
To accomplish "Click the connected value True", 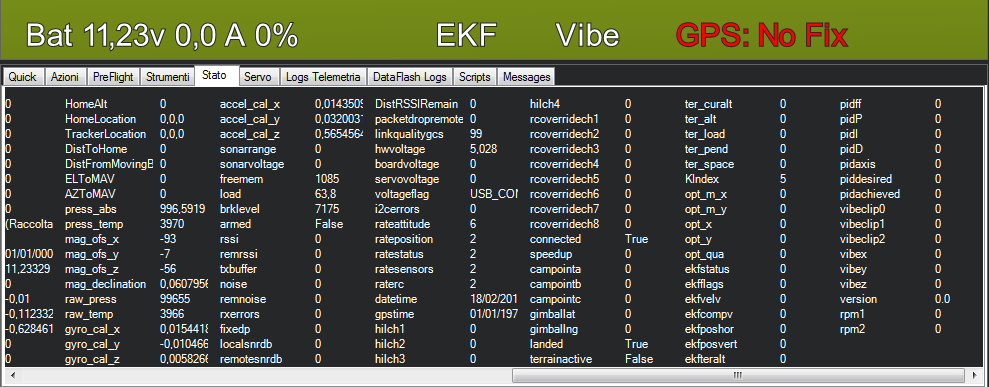I will click(636, 239).
